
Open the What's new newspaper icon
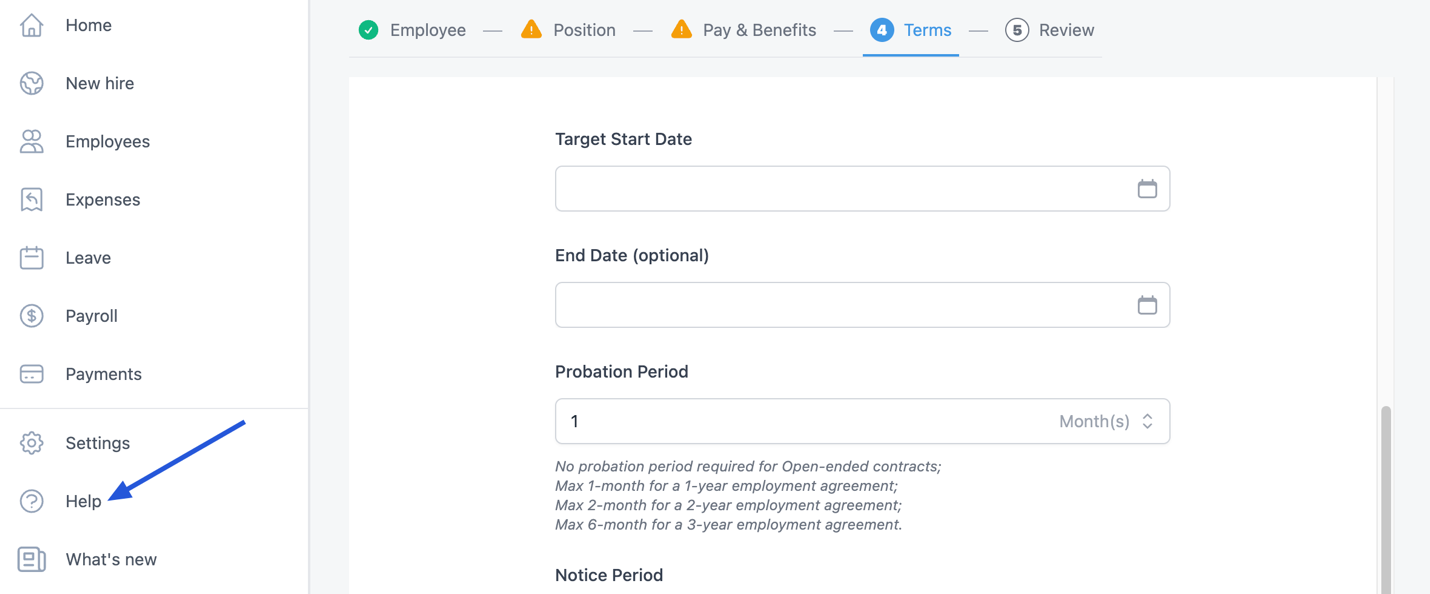coord(32,559)
